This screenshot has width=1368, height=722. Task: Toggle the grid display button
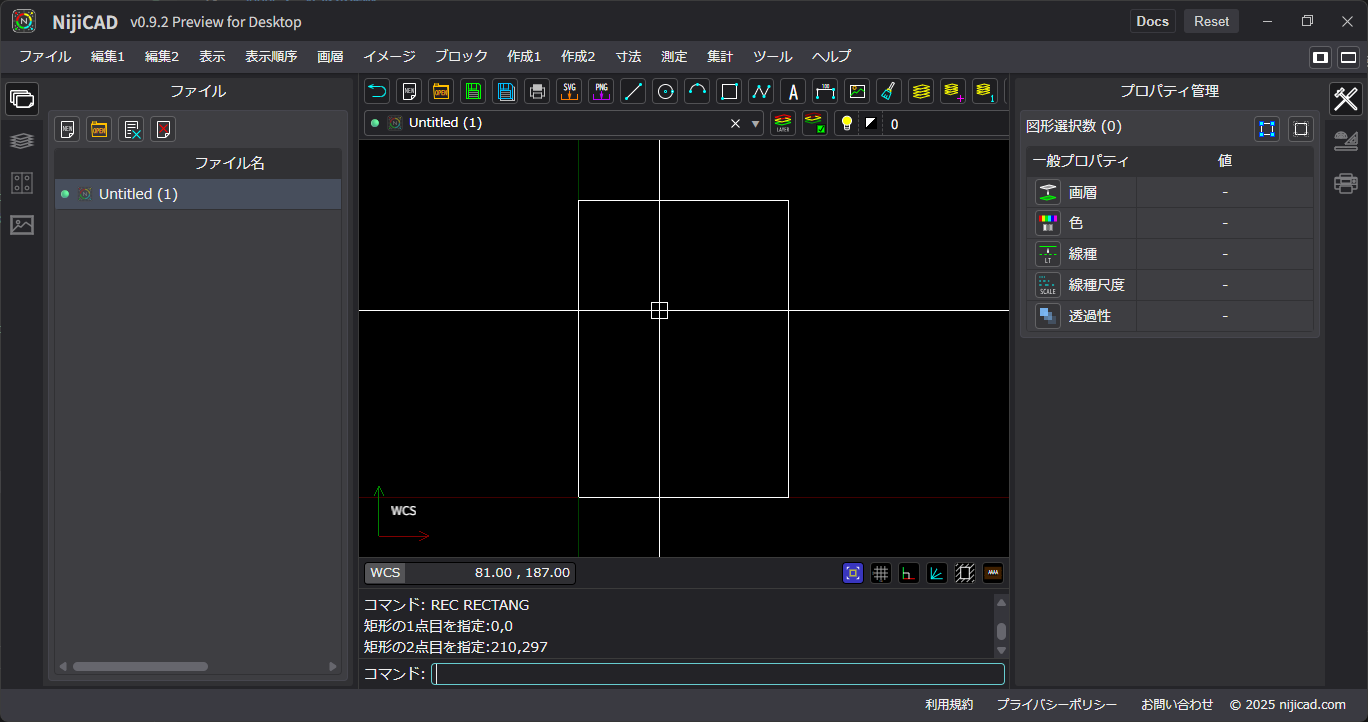(x=881, y=573)
